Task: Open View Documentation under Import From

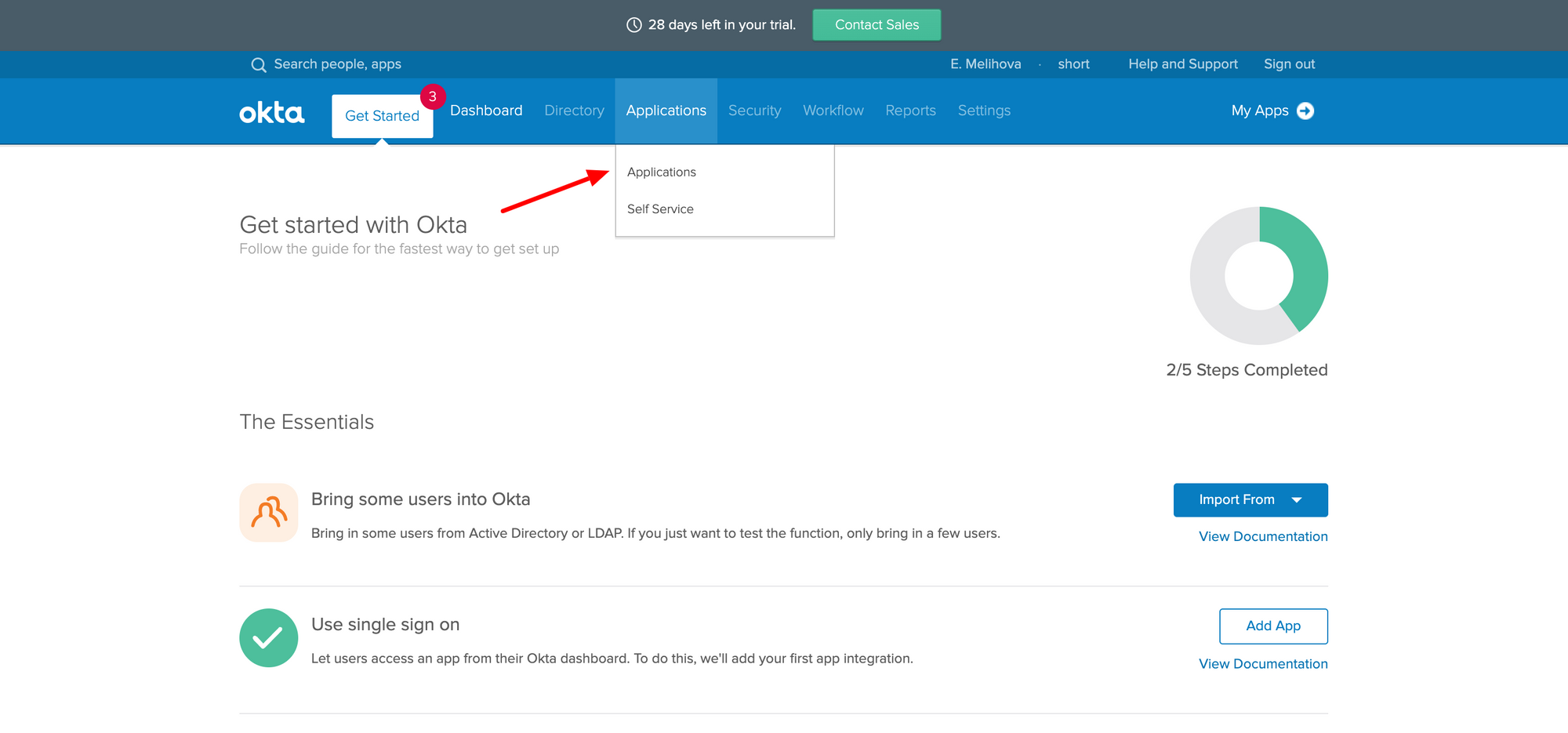Action: pos(1263,537)
